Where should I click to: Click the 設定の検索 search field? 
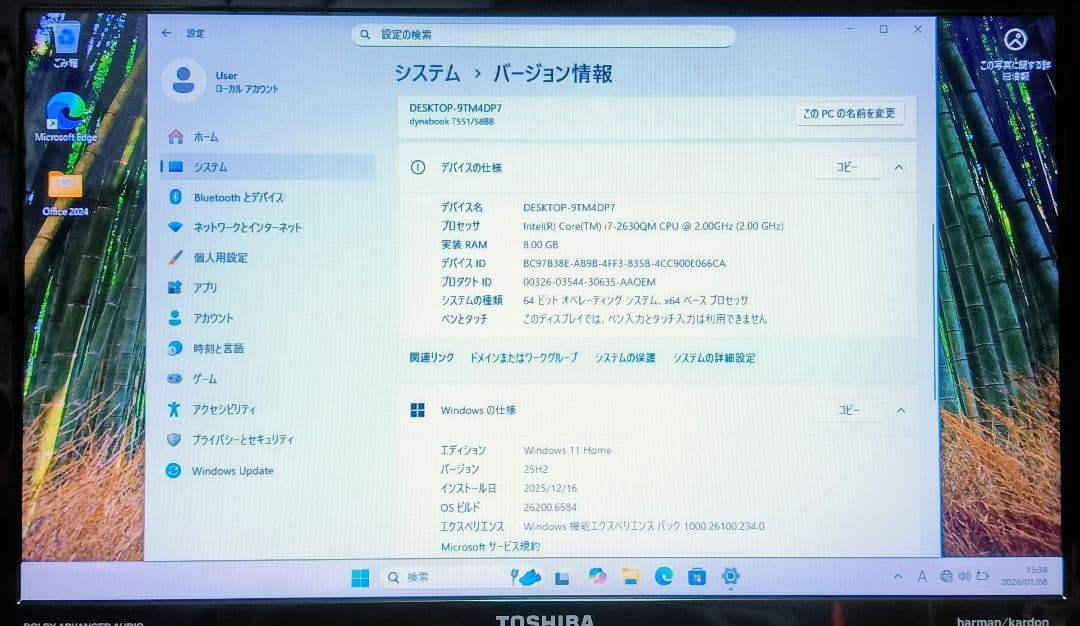(x=543, y=33)
